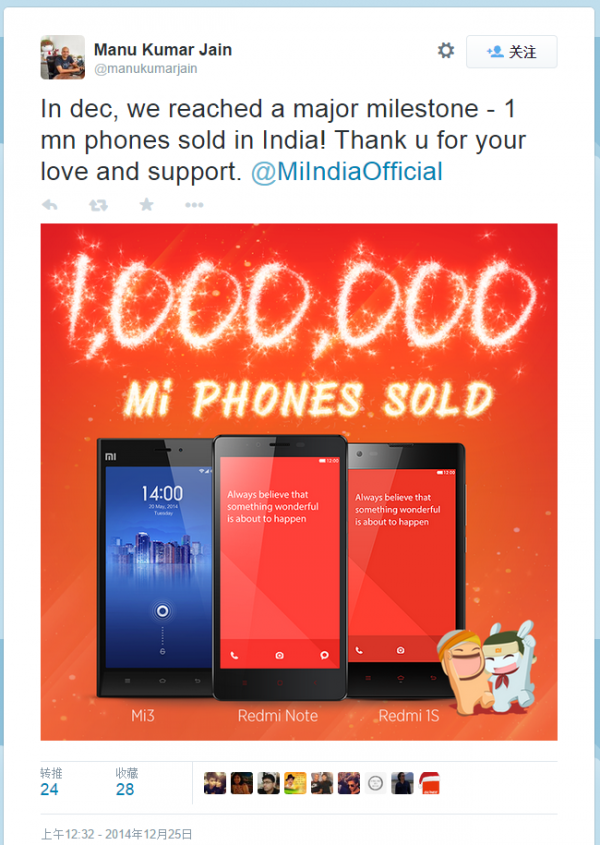Select the yellow-green avatar in the row

[x=295, y=783]
